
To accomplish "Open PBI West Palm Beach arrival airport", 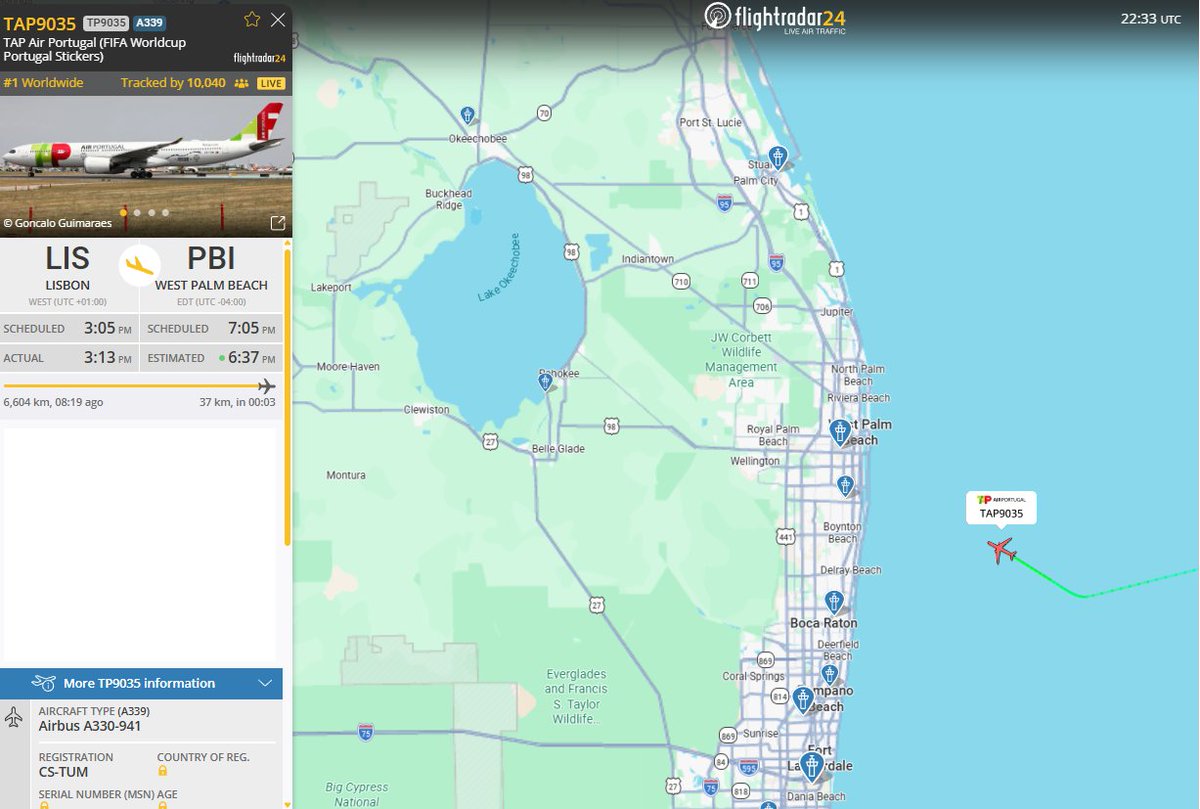I will click(x=211, y=272).
